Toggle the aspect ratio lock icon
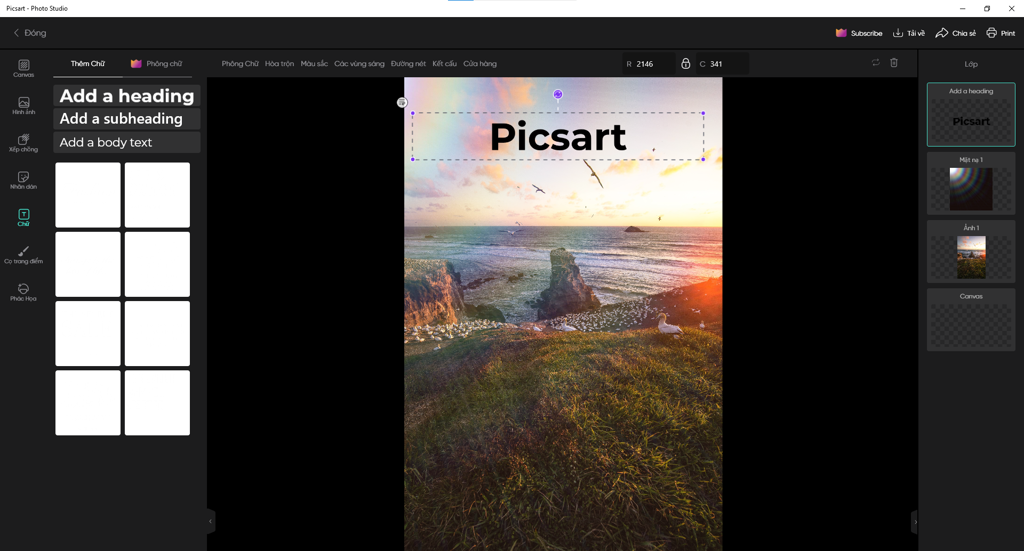This screenshot has height=551, width=1024. point(685,63)
